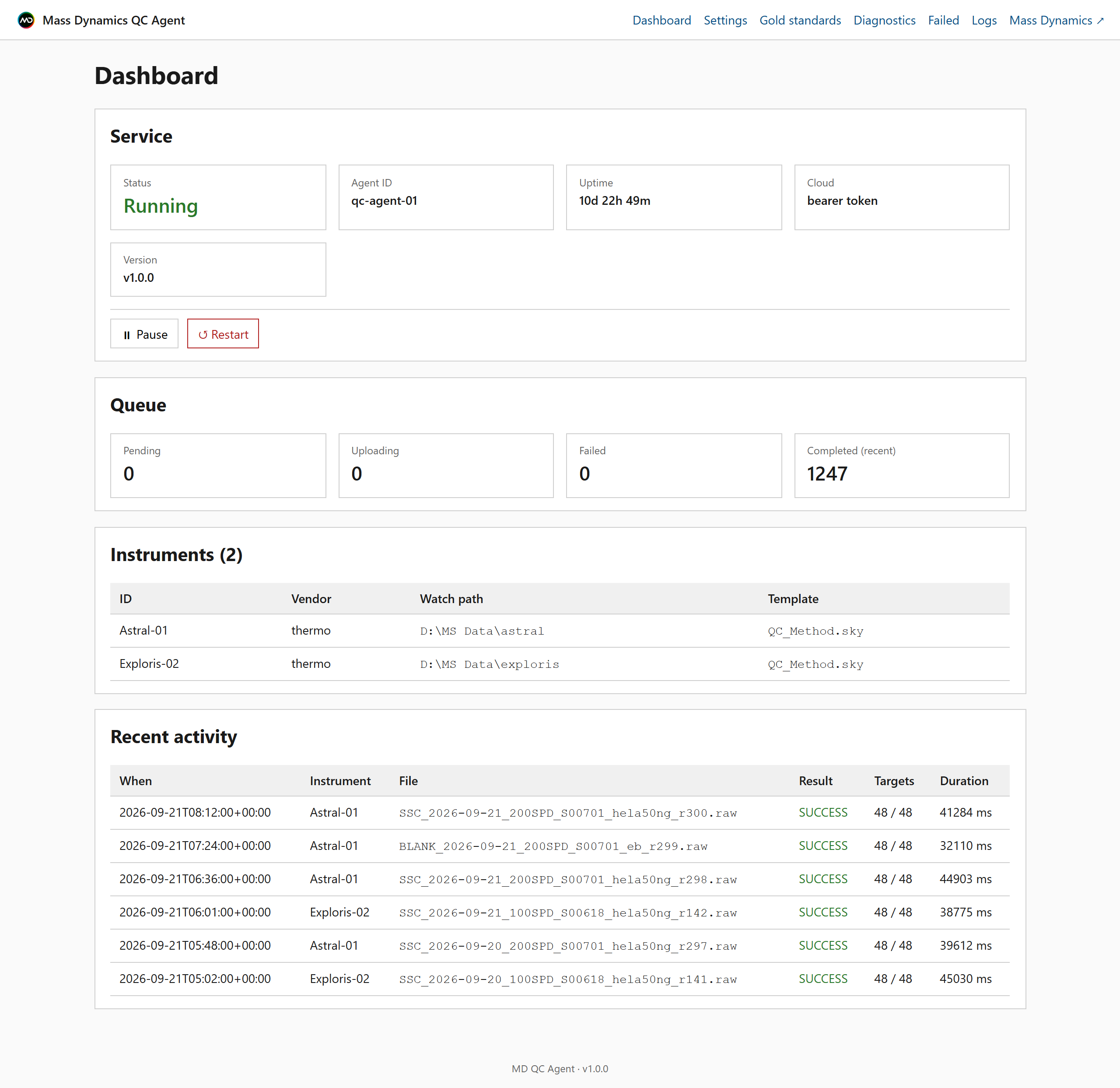The width and height of the screenshot is (1120, 1088).
Task: Click the duration 32110 ms
Action: click(966, 846)
